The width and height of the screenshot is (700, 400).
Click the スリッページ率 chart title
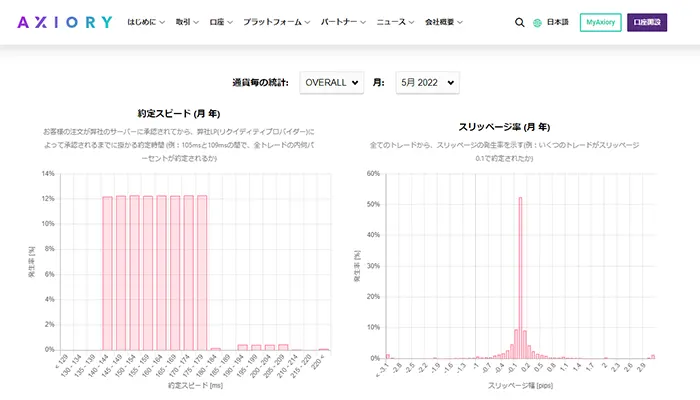(504, 127)
